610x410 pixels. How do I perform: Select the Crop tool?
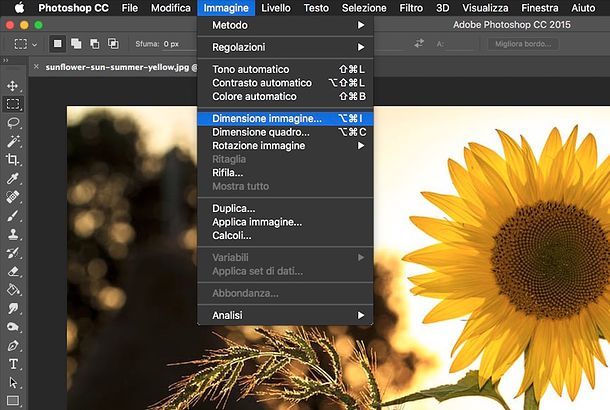13,159
